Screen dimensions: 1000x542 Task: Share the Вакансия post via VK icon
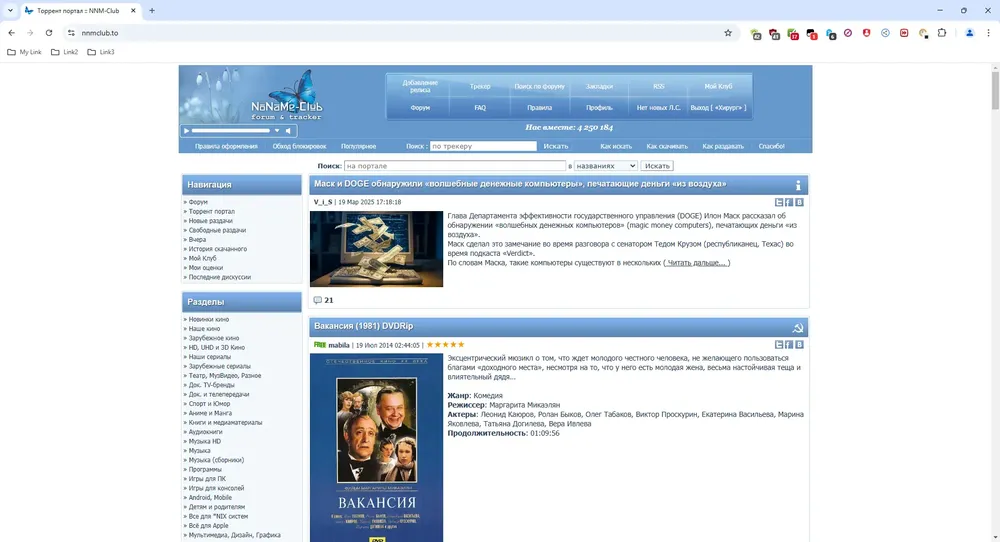(x=799, y=344)
